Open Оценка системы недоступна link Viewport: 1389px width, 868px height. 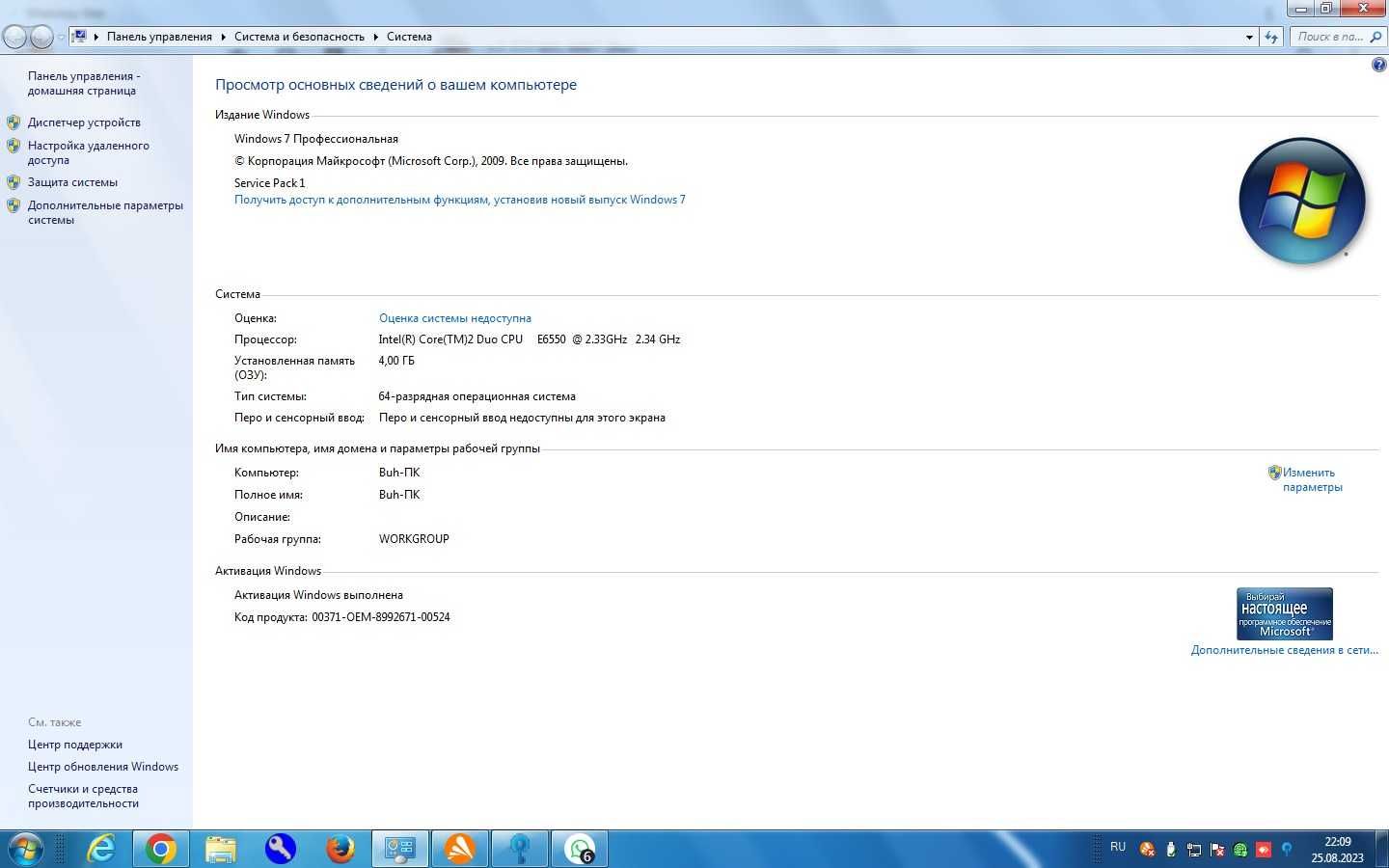pyautogui.click(x=455, y=318)
